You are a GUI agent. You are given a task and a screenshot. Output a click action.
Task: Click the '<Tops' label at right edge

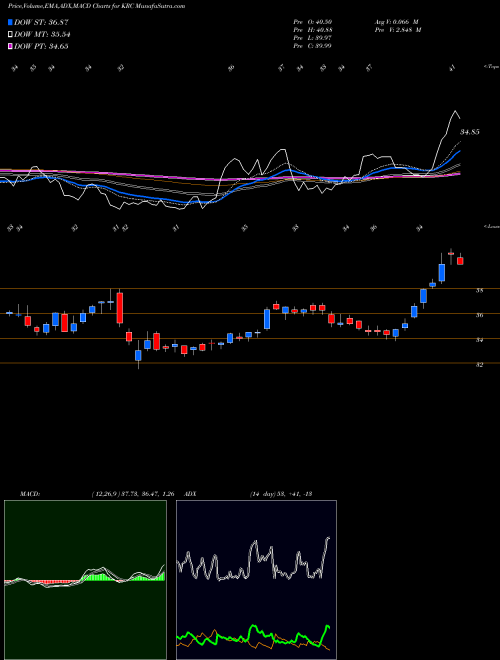pyautogui.click(x=491, y=67)
